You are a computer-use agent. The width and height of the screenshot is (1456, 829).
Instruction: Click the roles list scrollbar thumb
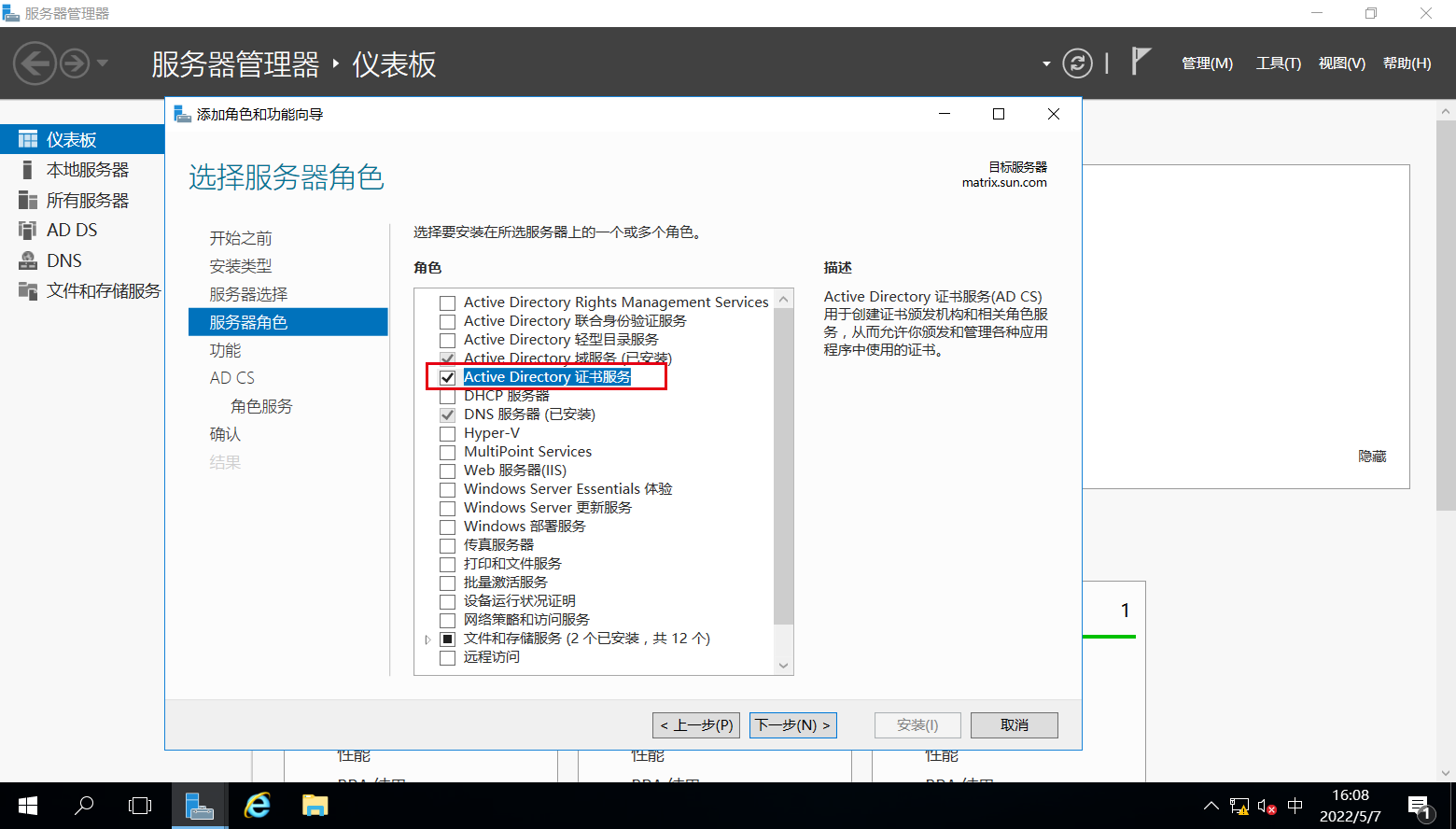pyautogui.click(x=784, y=466)
